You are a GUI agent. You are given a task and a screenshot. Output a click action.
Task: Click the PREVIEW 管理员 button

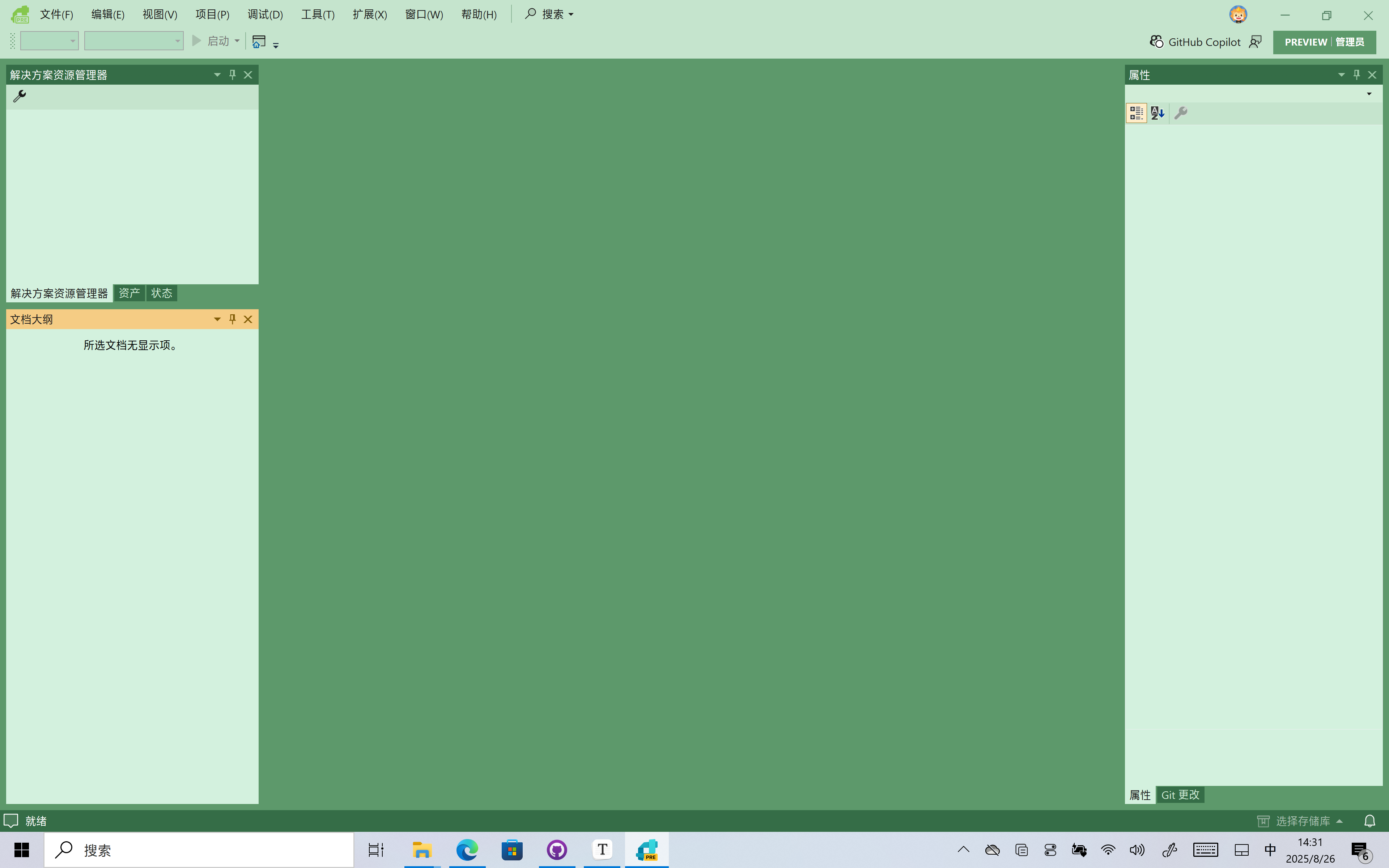coord(1324,42)
